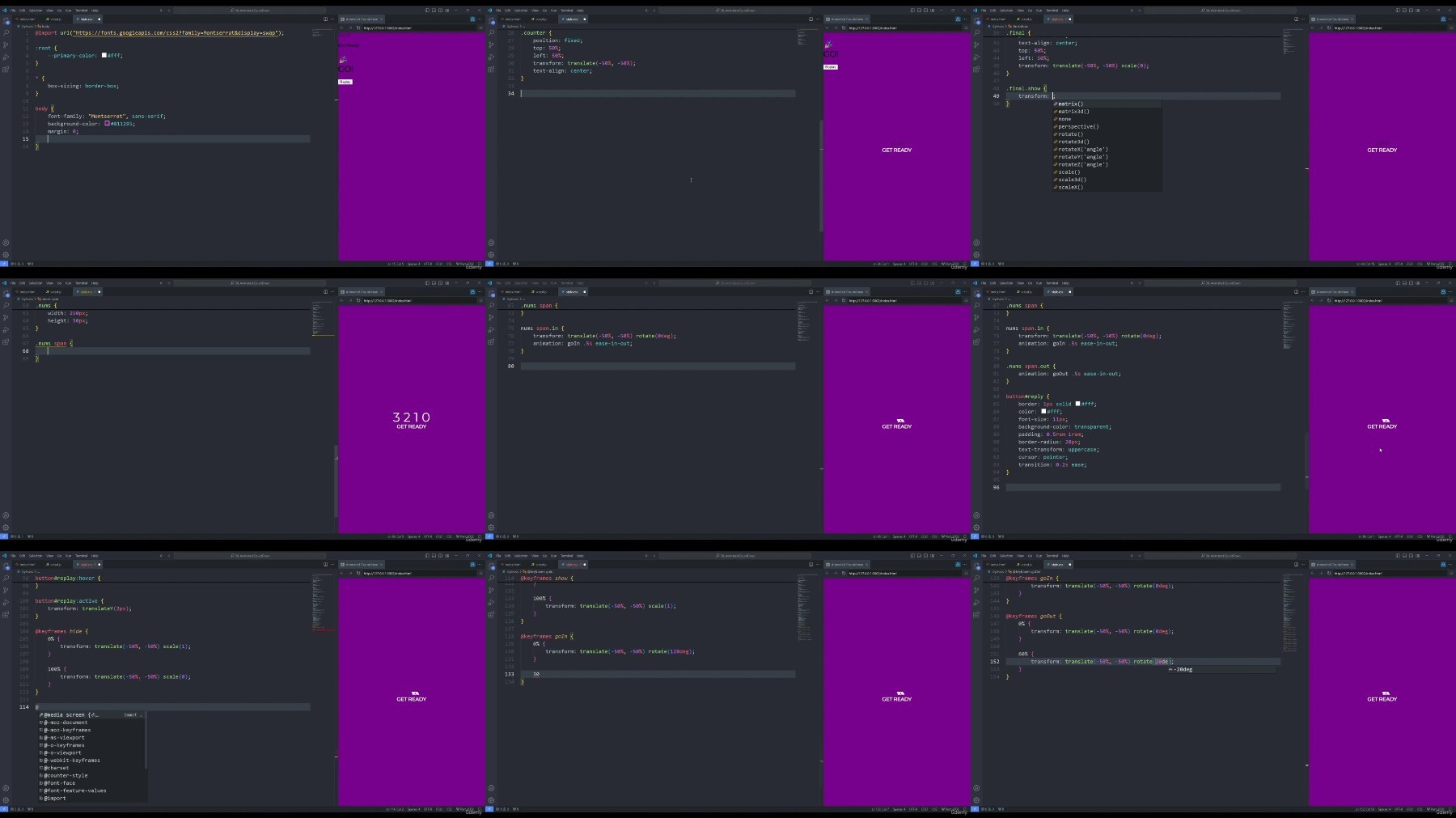
Task: Open Extensions in the button#replay code window
Action: pyautogui.click(x=976, y=341)
